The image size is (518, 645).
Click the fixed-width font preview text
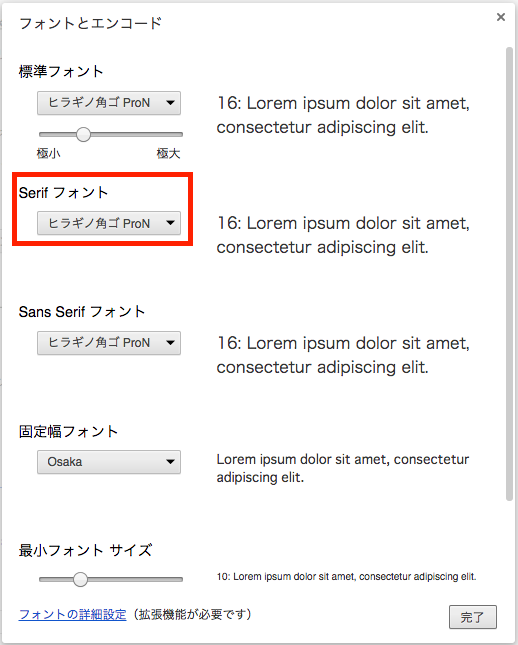(343, 468)
